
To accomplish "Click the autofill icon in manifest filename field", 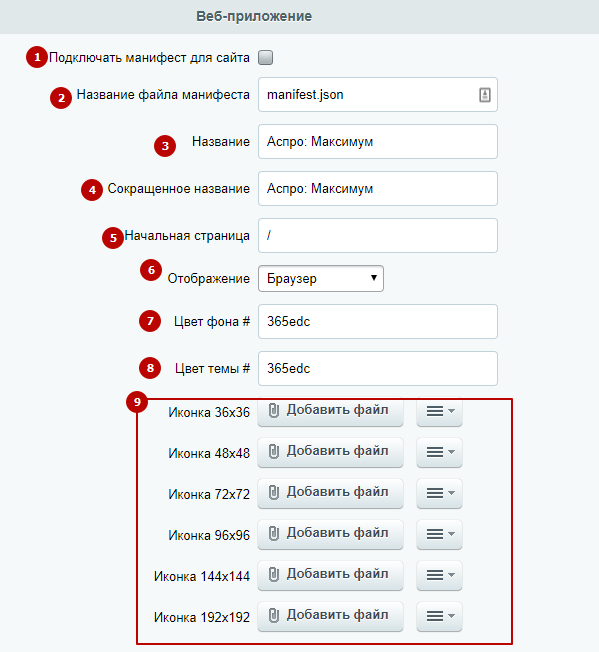I will pyautogui.click(x=485, y=95).
